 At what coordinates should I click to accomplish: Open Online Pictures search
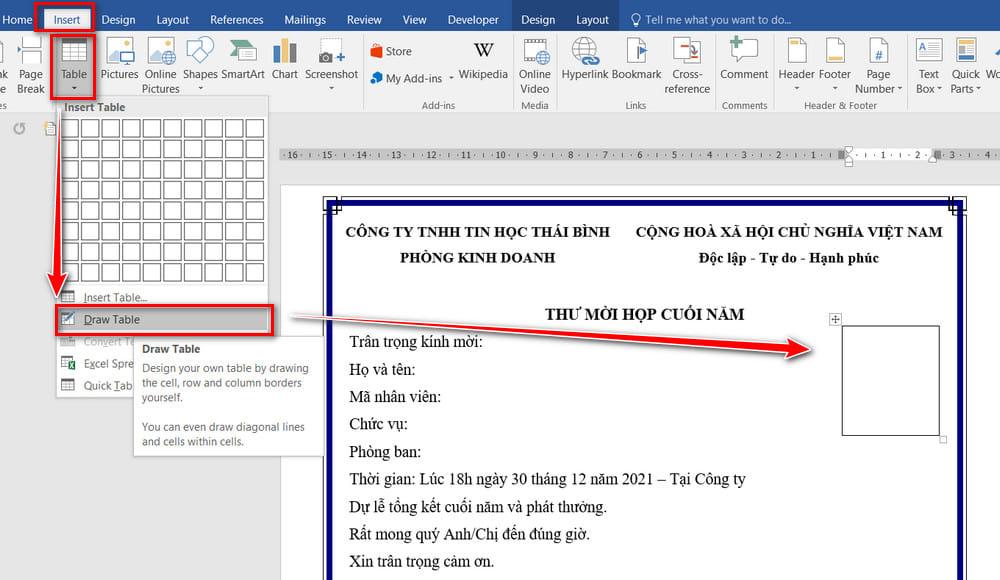click(x=161, y=65)
